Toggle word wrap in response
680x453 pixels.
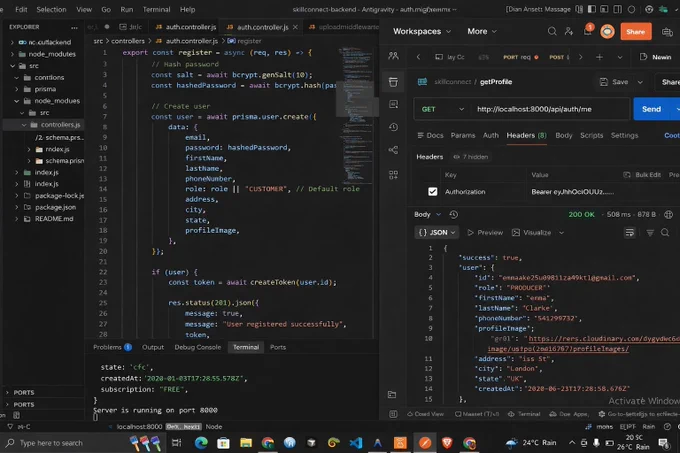click(x=630, y=233)
